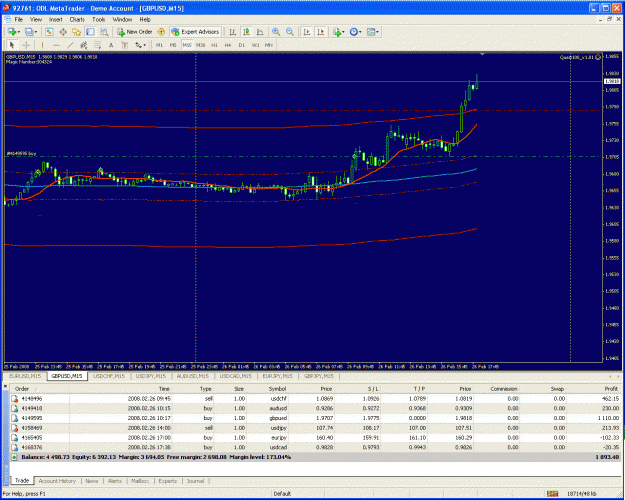Set timeframe to M1

[x=159, y=45]
